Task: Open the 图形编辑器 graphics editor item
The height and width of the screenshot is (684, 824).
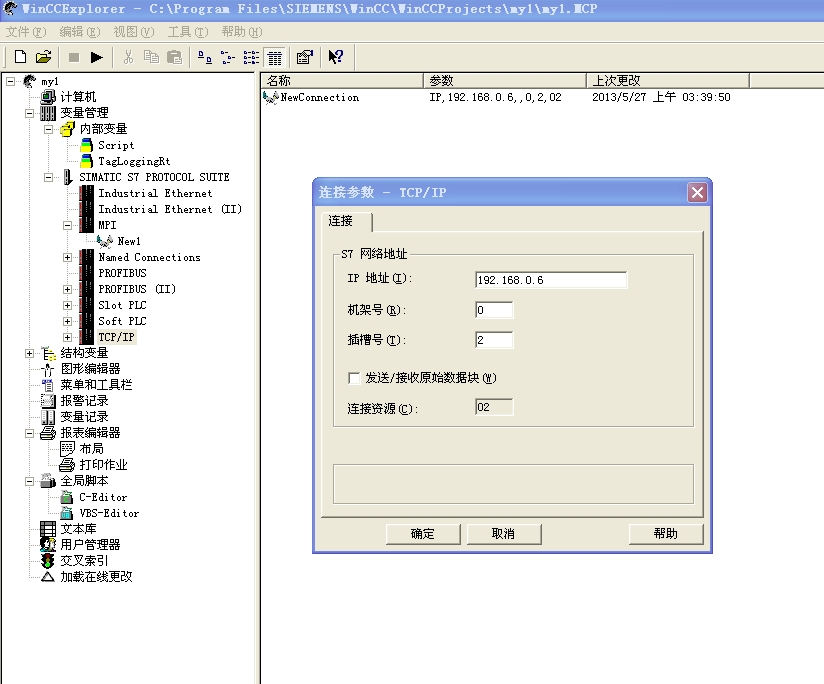Action: coord(90,369)
